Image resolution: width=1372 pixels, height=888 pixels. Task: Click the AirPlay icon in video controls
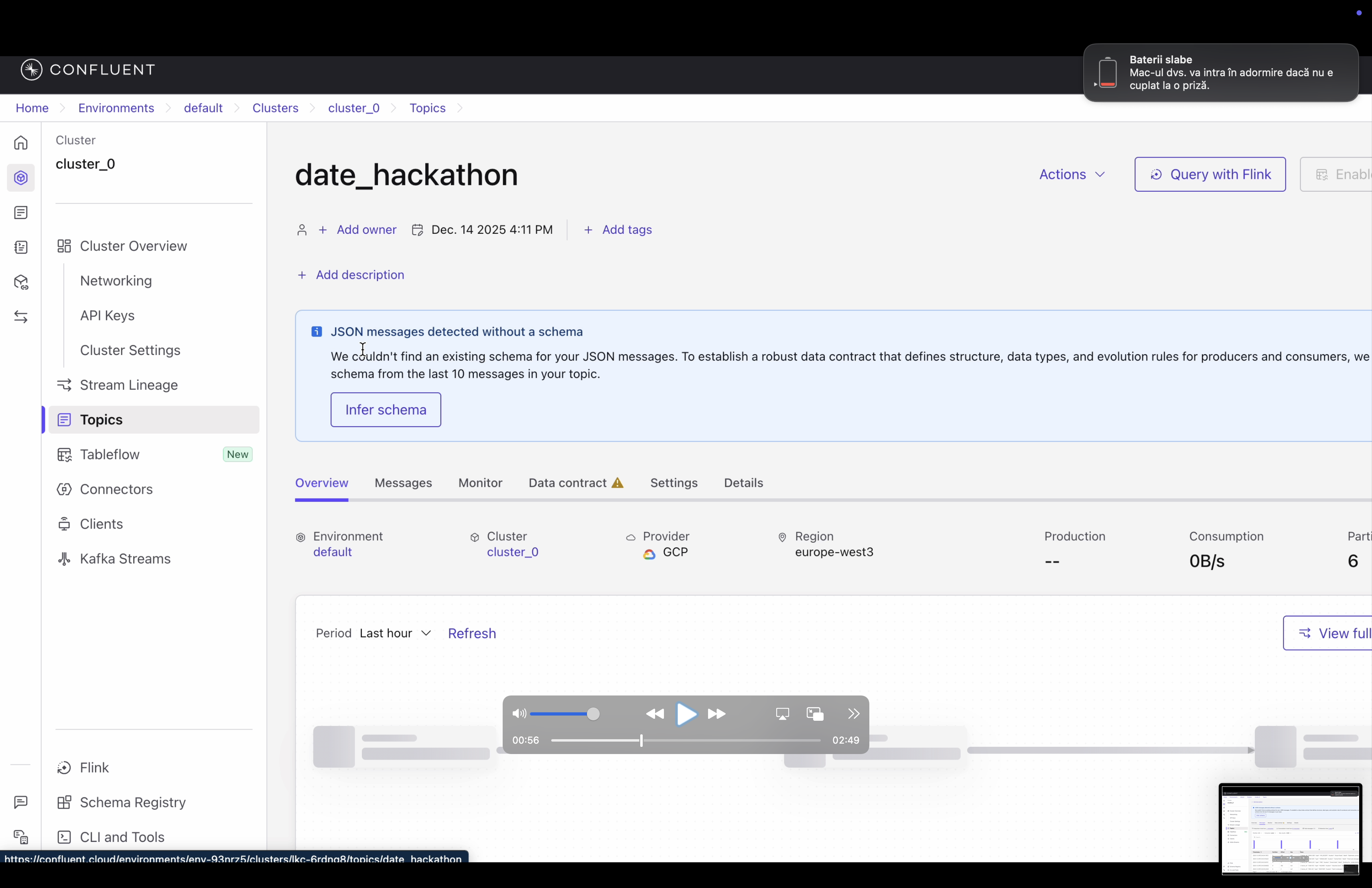coord(782,714)
